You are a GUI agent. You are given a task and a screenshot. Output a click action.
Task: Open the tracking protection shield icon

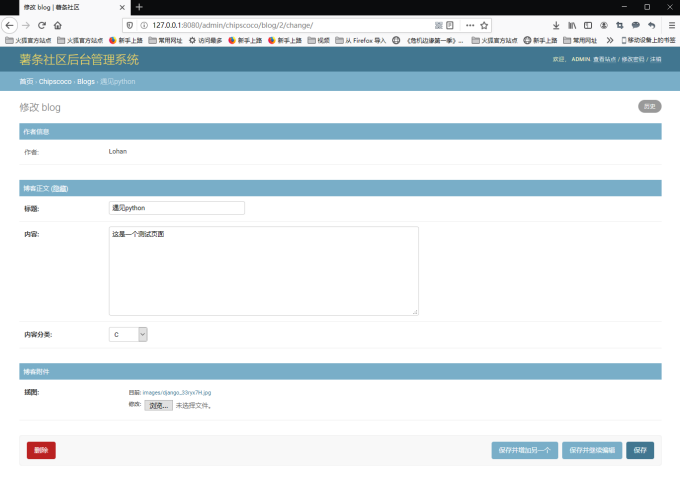tap(129, 25)
